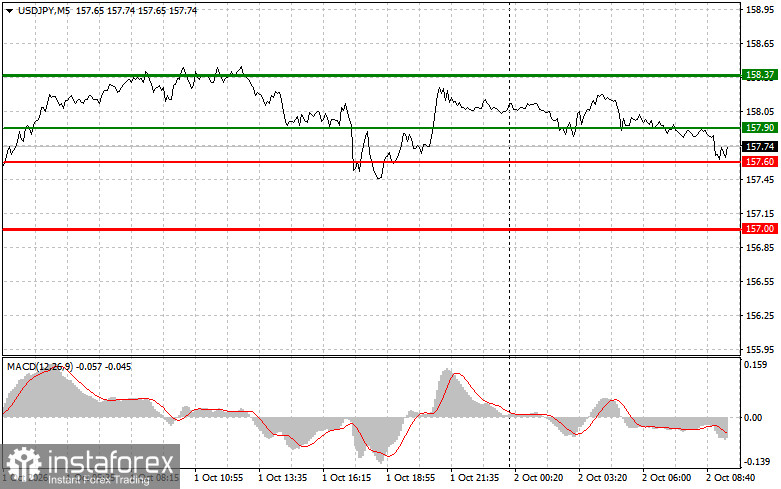Click the 1 Oct 21:35 time label

[475, 478]
